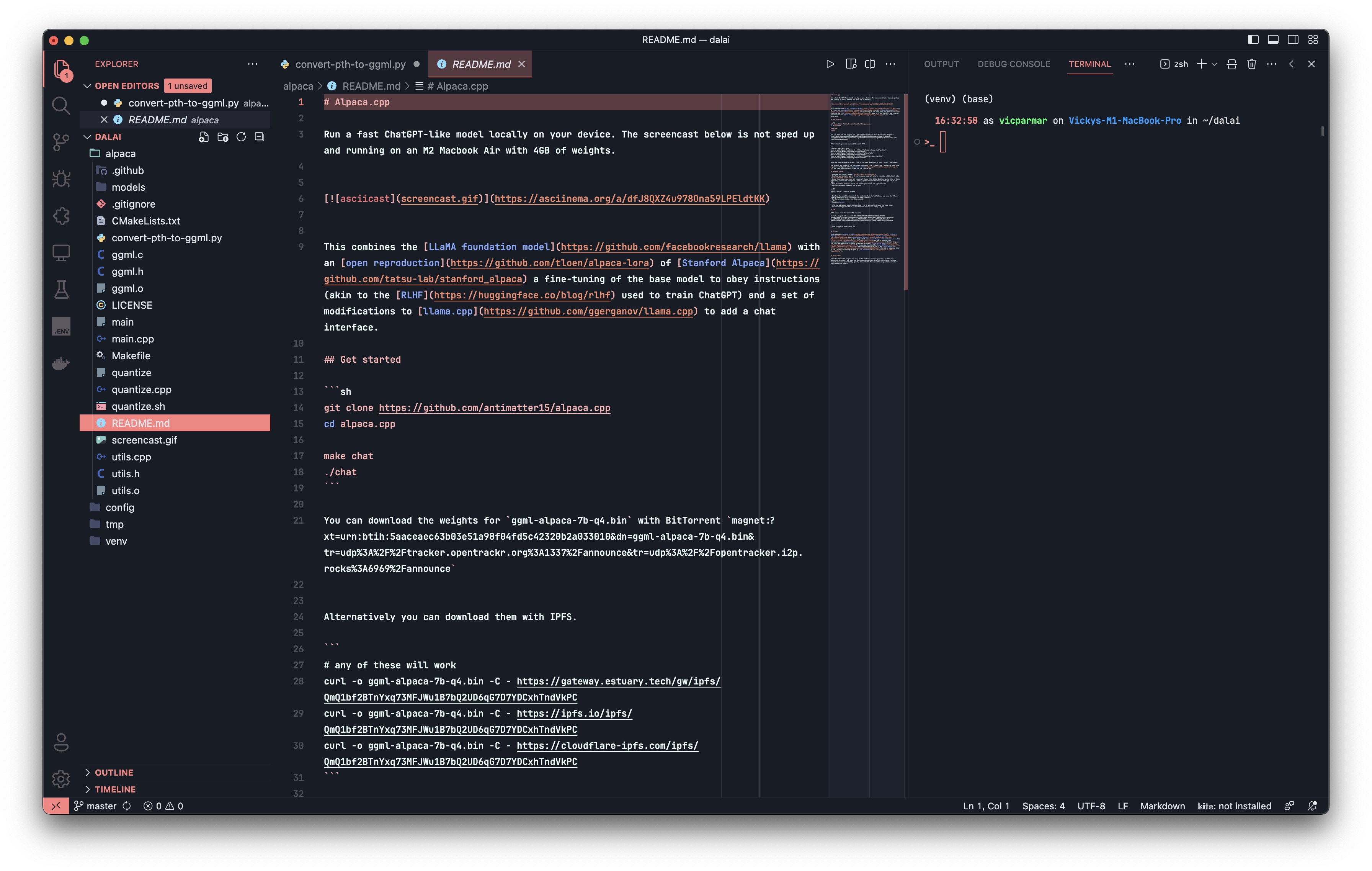Open the Source Control view
The width and height of the screenshot is (1372, 871).
coord(61,141)
